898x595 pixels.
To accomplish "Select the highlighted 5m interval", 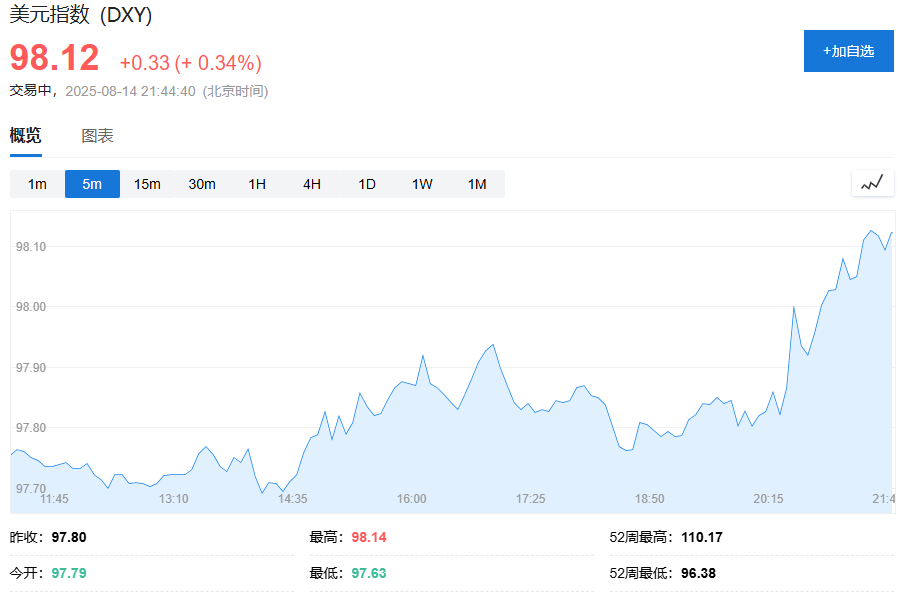I will [92, 184].
